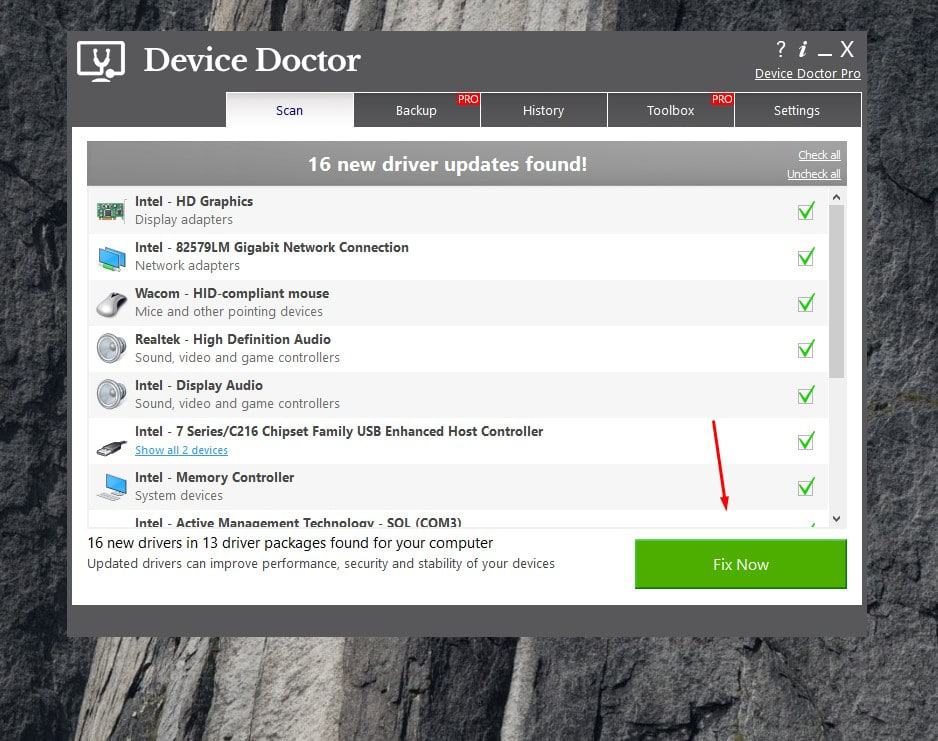Open the Settings tab
The image size is (938, 741).
tap(796, 111)
